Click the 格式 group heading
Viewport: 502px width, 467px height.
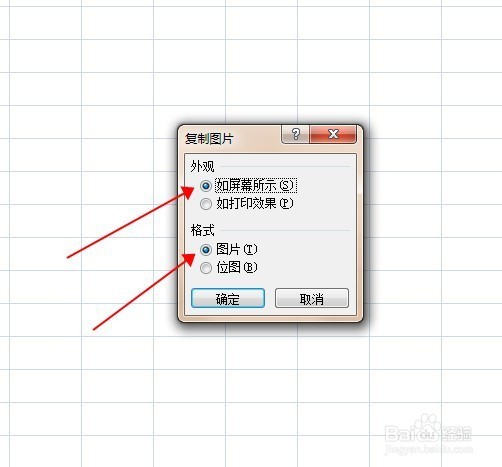[202, 230]
